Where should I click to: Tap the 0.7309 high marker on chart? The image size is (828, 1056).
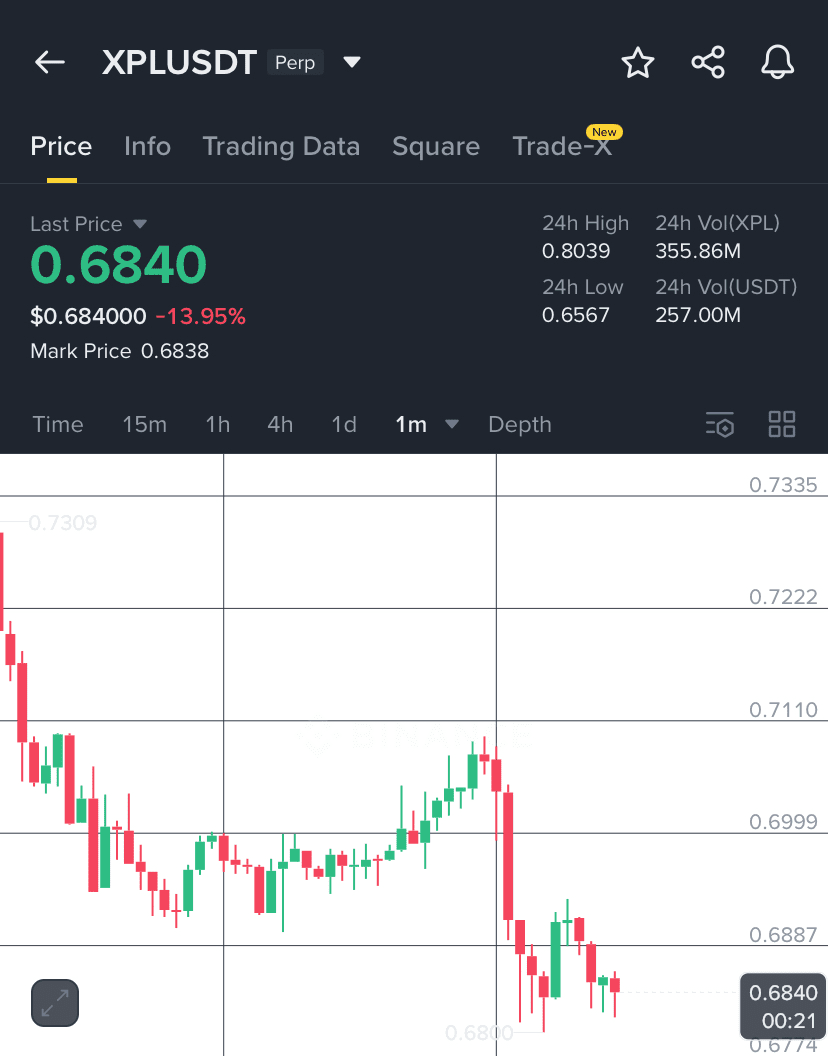pyautogui.click(x=63, y=523)
